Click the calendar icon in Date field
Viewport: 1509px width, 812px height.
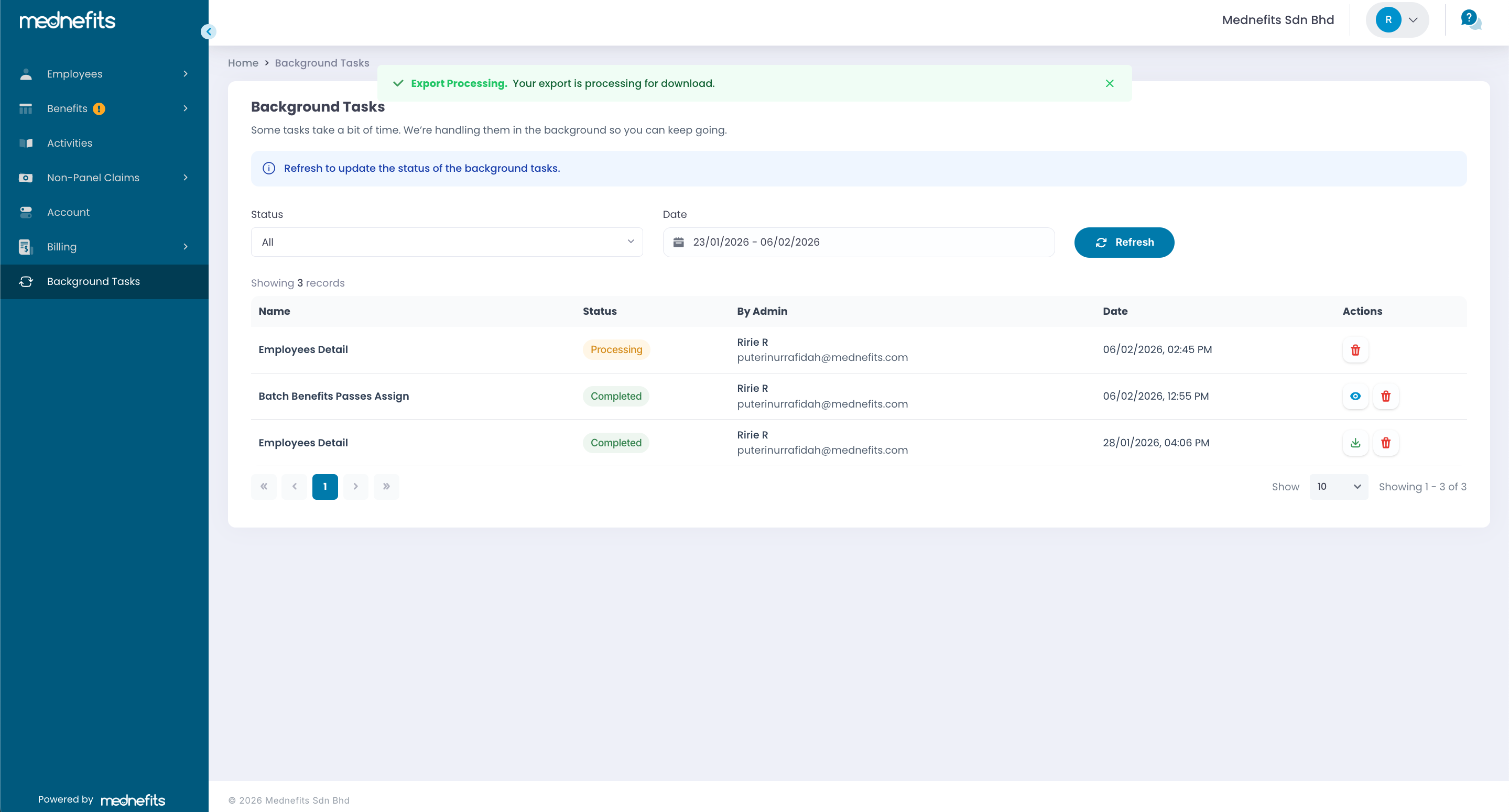tap(678, 242)
